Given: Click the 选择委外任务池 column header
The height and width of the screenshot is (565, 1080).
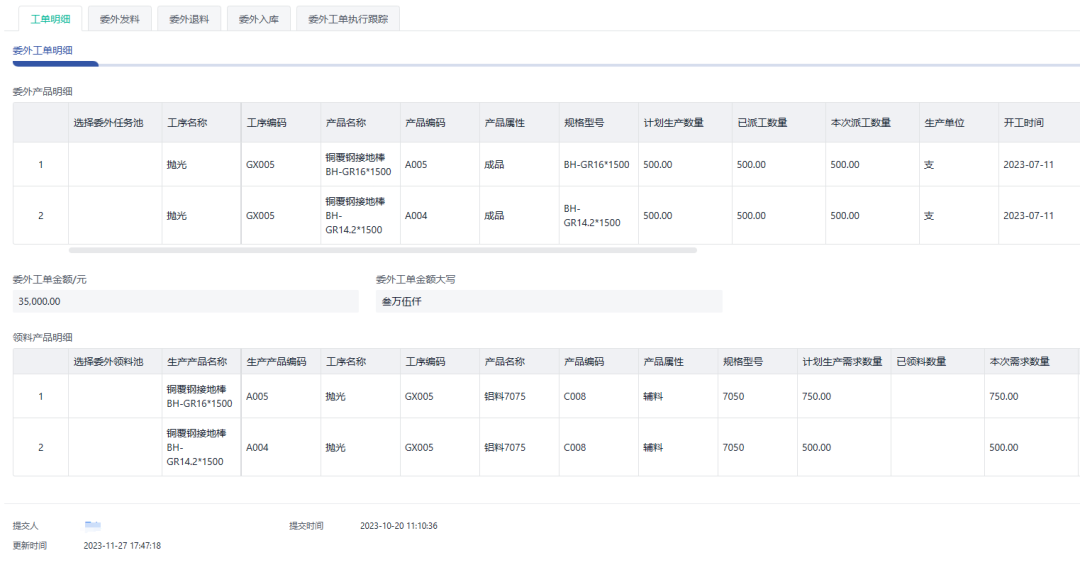Looking at the screenshot, I should tap(109, 123).
